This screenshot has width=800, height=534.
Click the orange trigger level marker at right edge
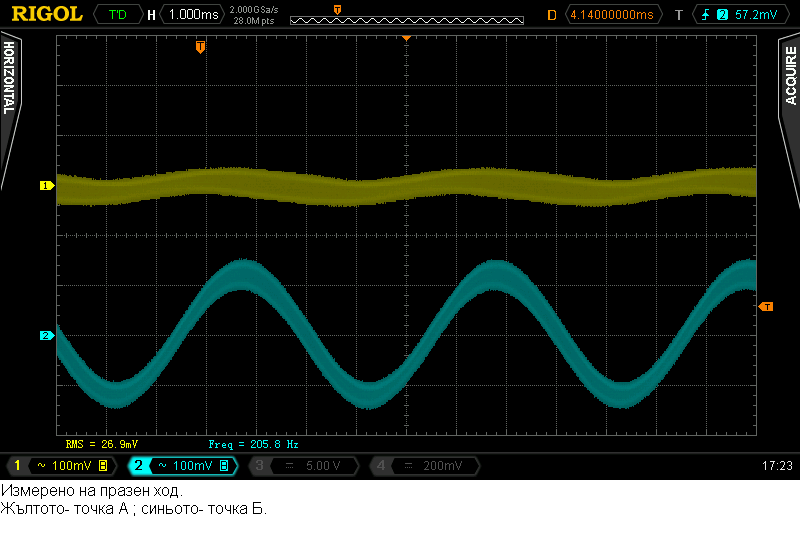tap(766, 307)
